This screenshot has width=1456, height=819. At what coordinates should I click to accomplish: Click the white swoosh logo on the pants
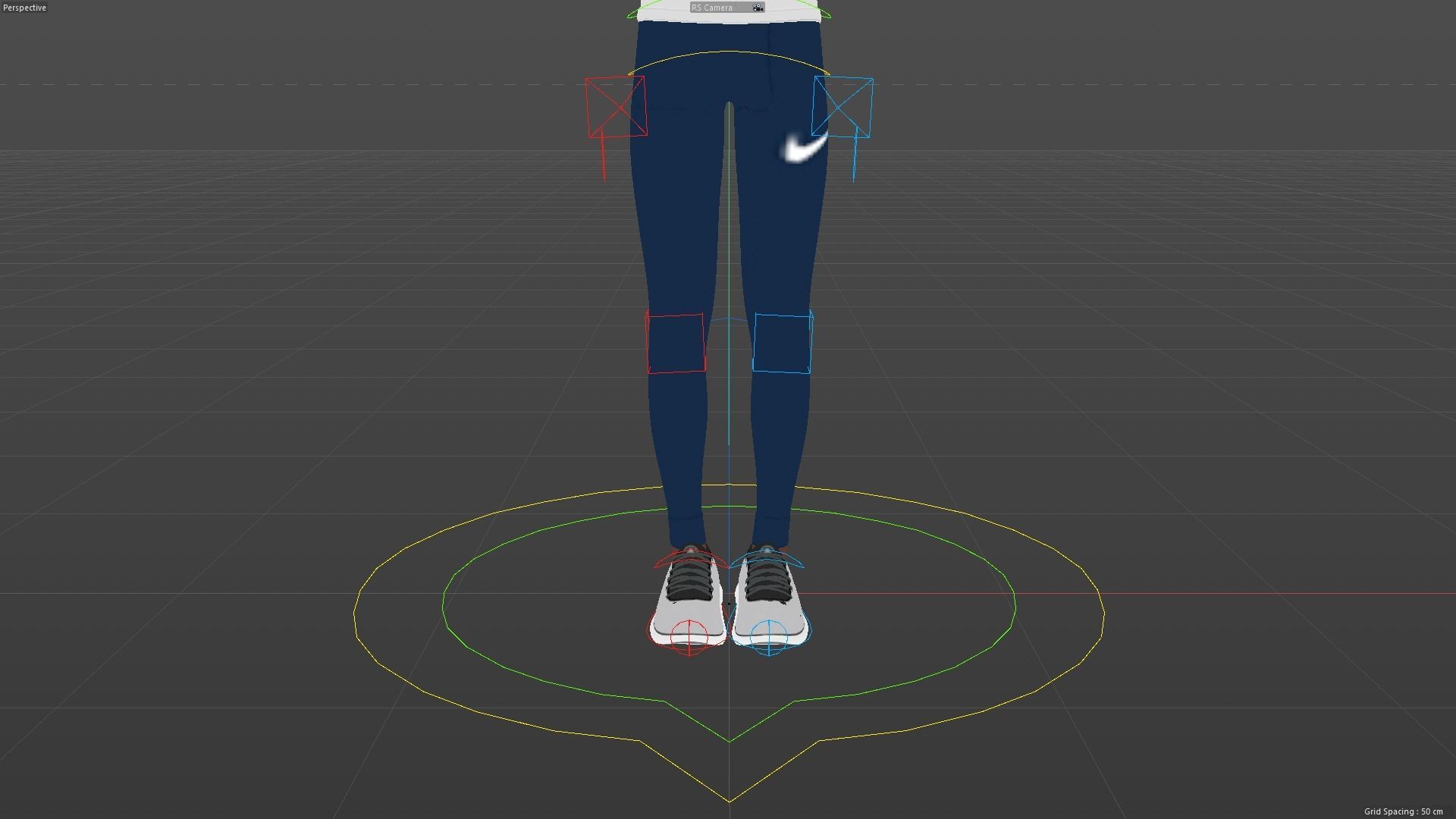pos(804,147)
